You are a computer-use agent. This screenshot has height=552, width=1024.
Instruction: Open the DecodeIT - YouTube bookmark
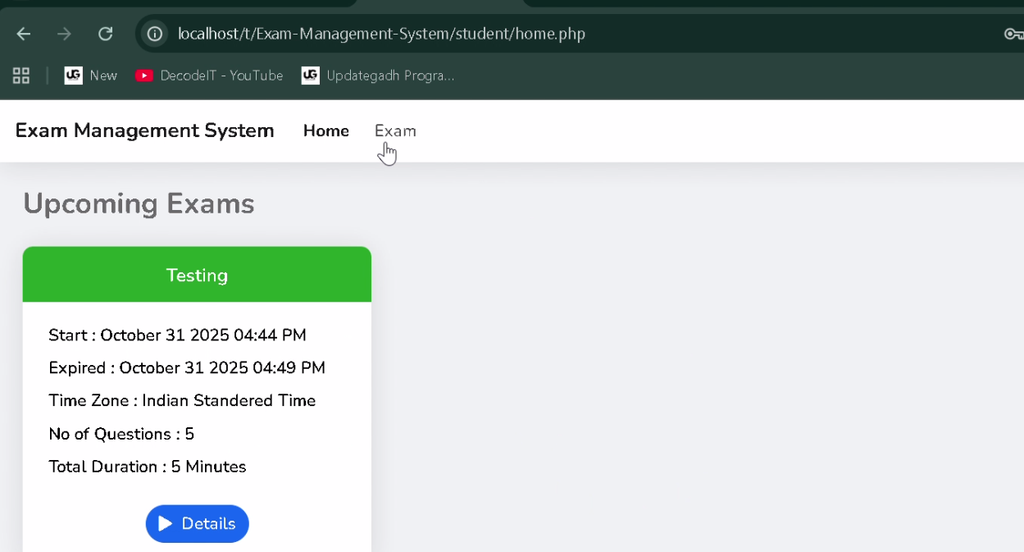coord(209,76)
